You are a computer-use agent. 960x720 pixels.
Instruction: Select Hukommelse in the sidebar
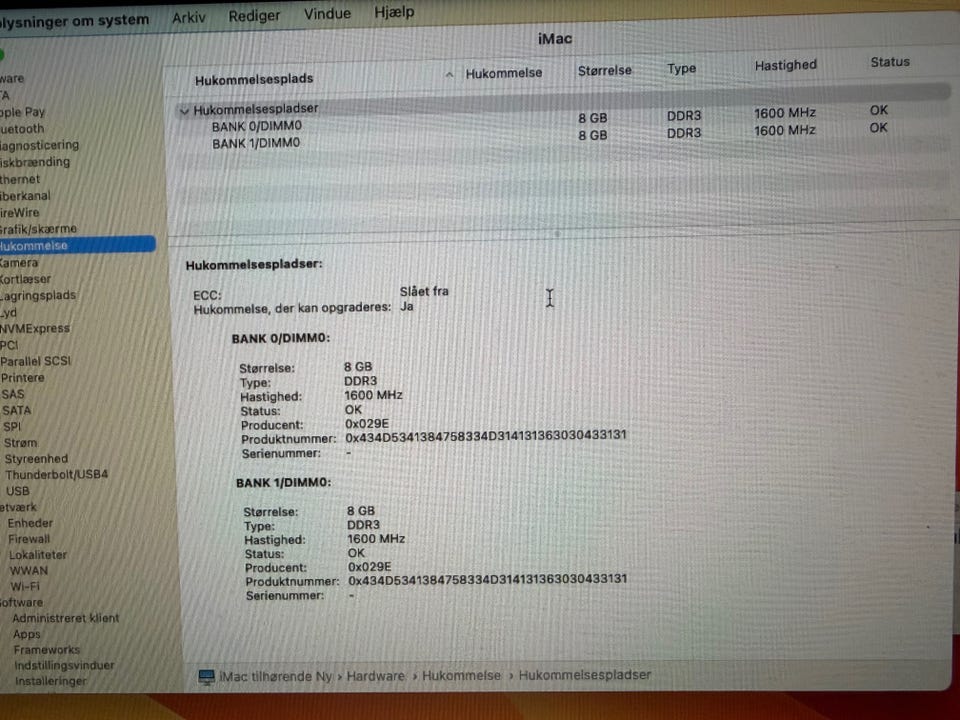(78, 245)
